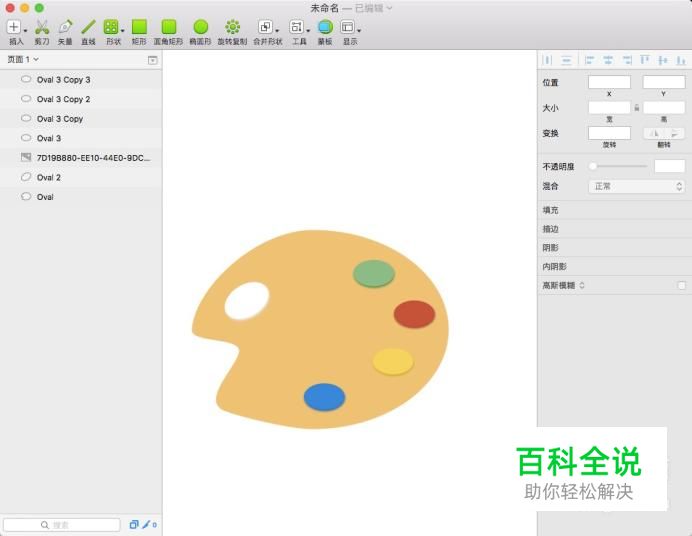Click the 填充 fills section header
This screenshot has width=692, height=536.
pyautogui.click(x=614, y=210)
